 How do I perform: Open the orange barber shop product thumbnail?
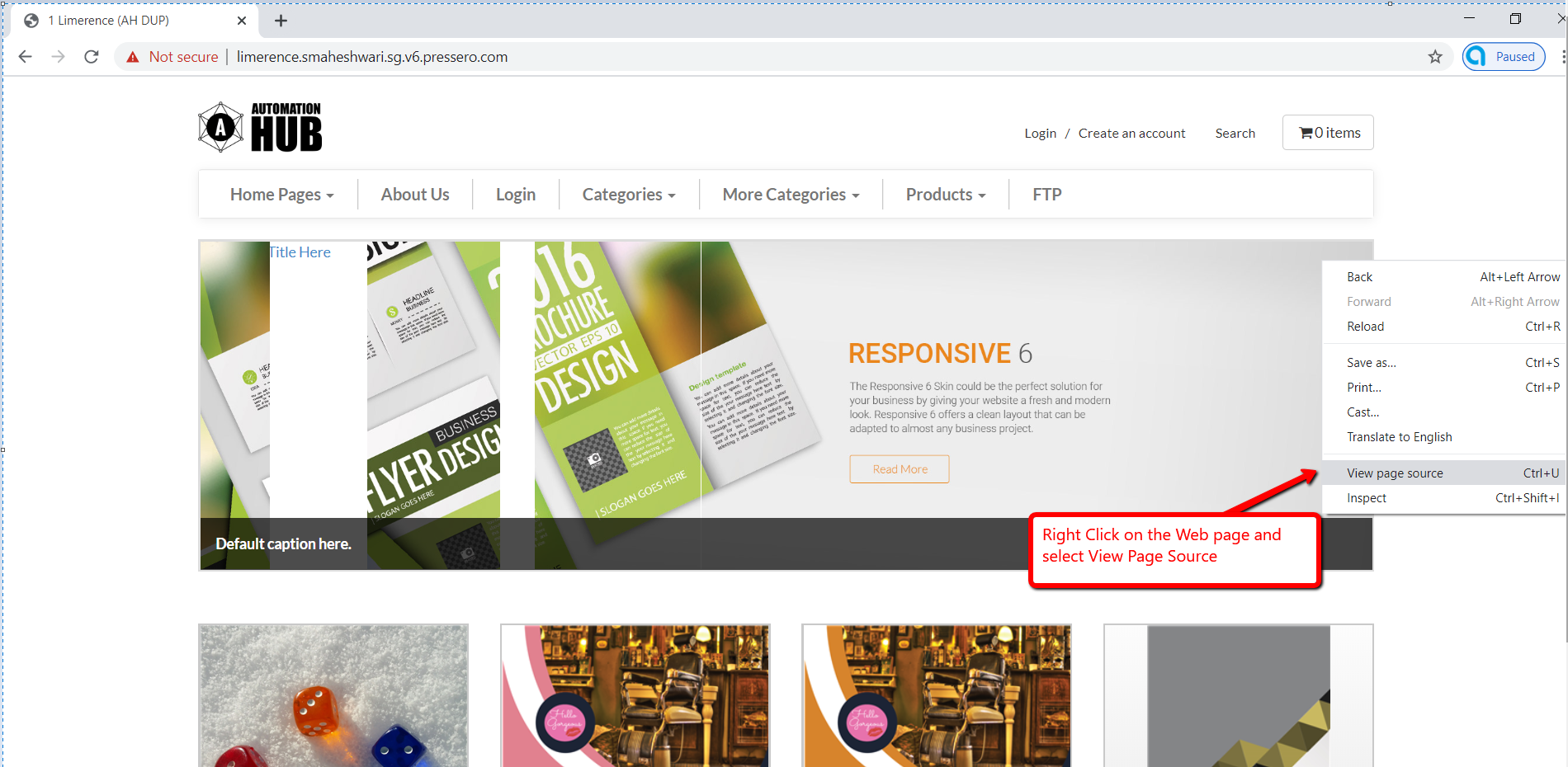pyautogui.click(x=937, y=696)
